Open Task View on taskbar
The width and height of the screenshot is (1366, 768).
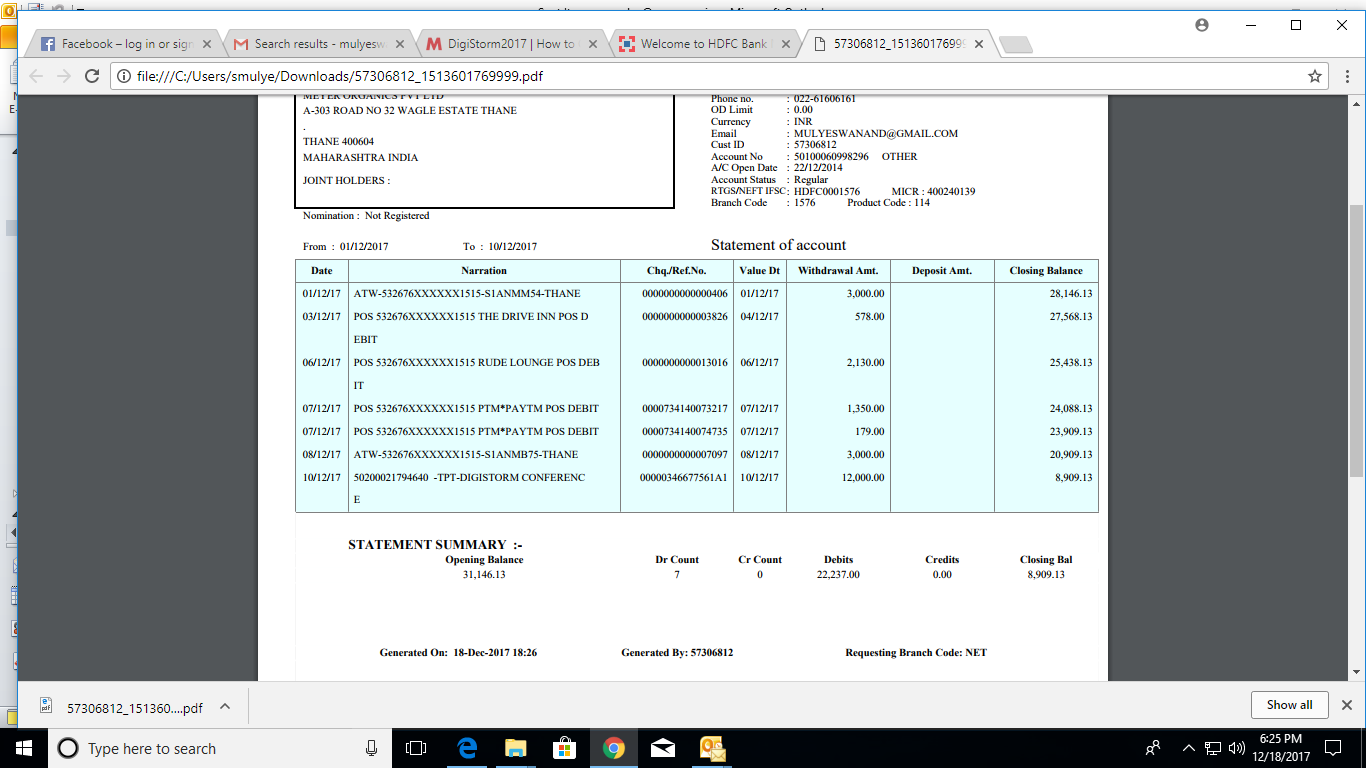[416, 748]
